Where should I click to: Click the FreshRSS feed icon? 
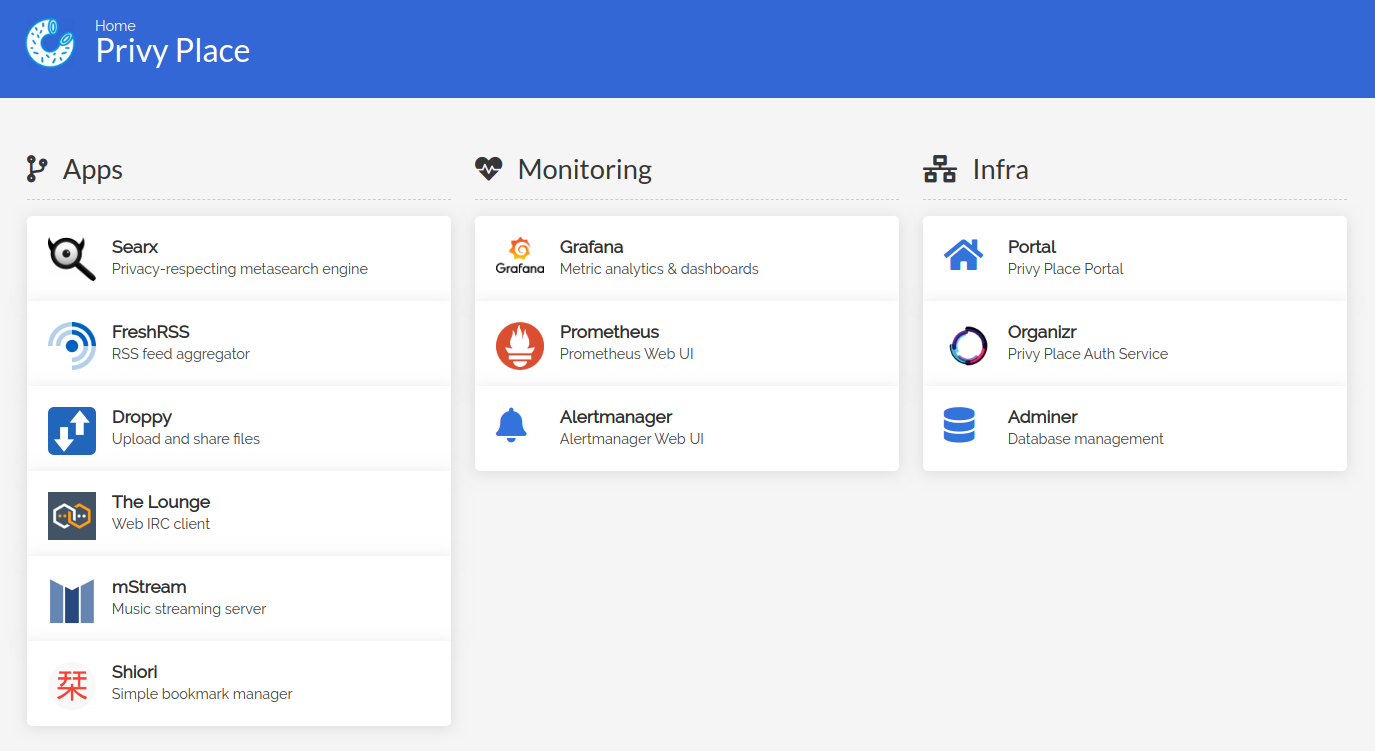72,345
